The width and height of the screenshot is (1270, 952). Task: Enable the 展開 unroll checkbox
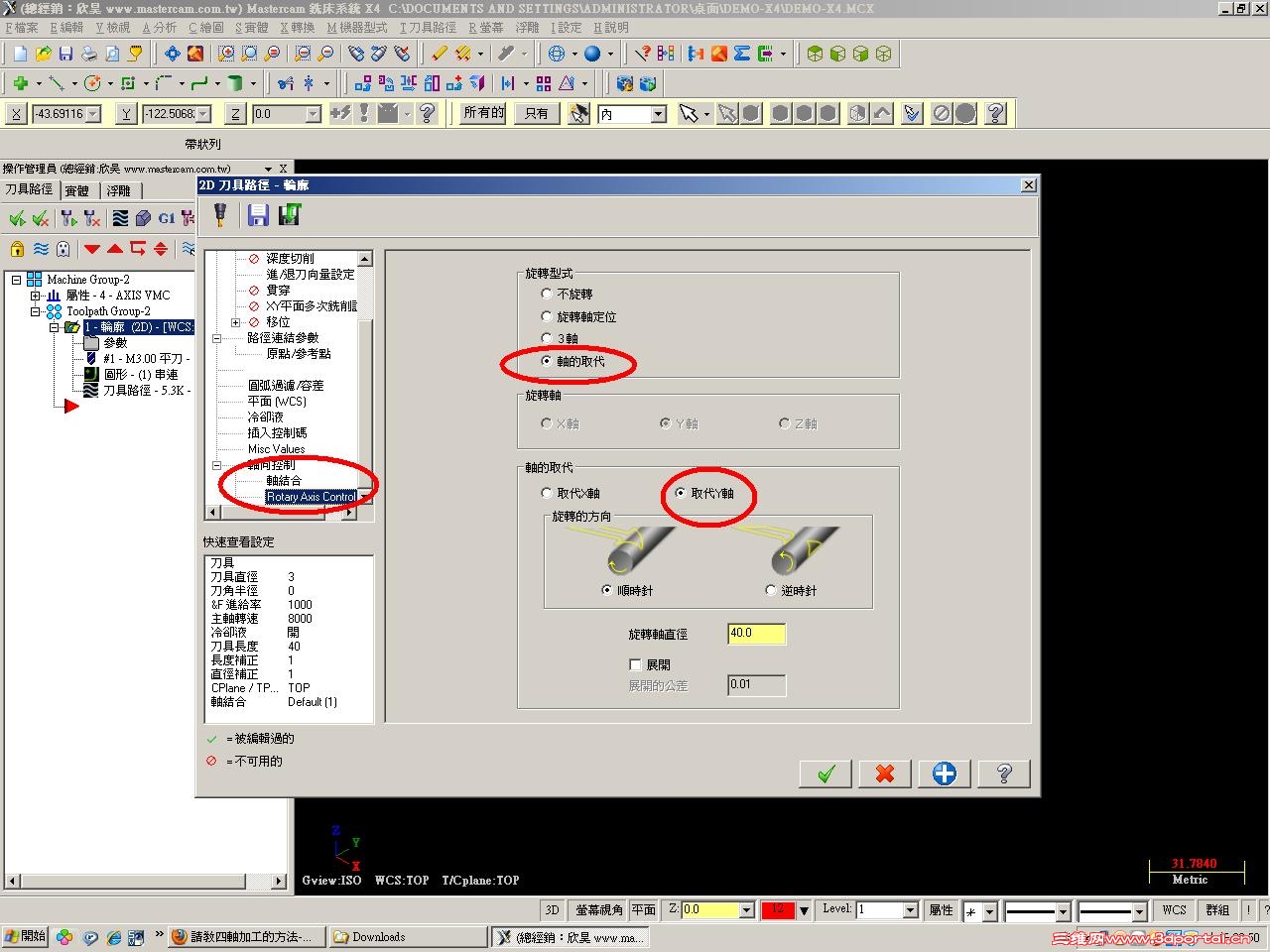click(x=636, y=664)
